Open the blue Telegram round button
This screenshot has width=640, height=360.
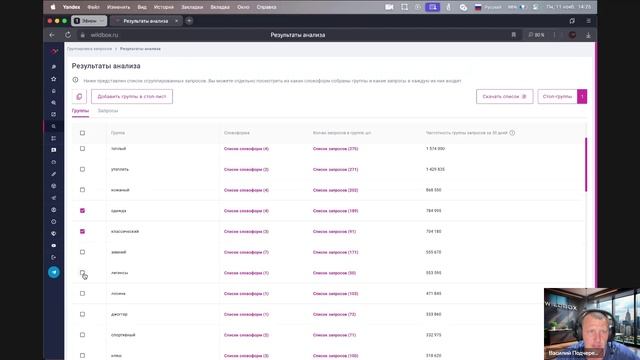[54, 272]
